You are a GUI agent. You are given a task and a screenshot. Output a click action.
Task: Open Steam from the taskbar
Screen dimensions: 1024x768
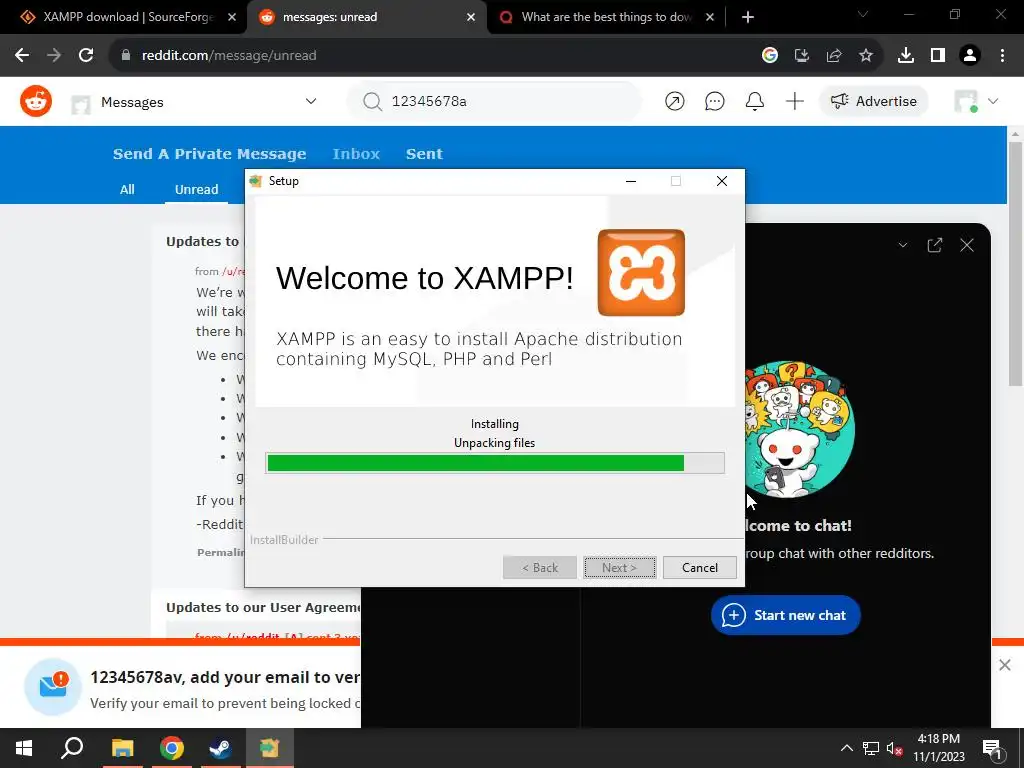221,748
